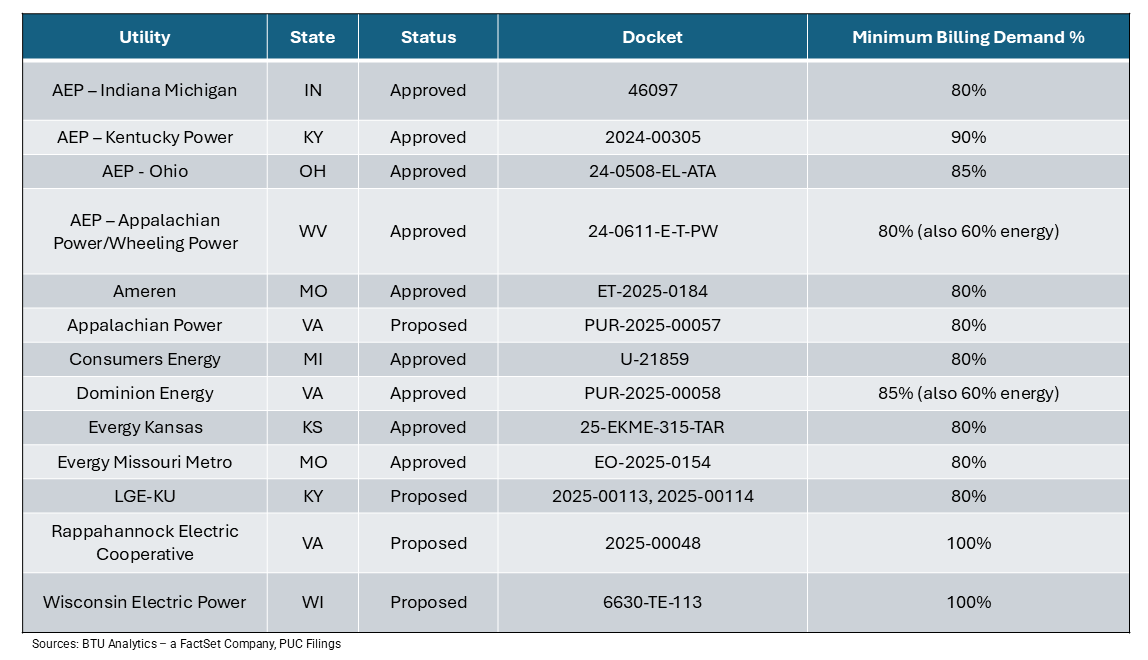Click the Sources line below the table
Screen dimensions: 1148x660
[x=186, y=644]
